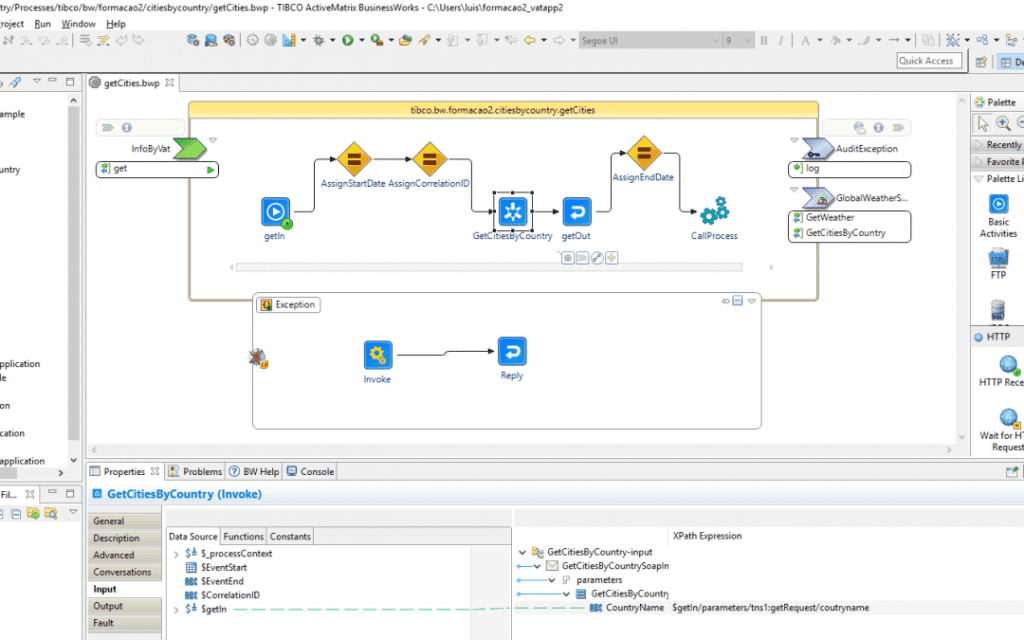Screen dimensions: 1024x640
Task: Open the Basic Activities palette group
Action: coord(998,216)
